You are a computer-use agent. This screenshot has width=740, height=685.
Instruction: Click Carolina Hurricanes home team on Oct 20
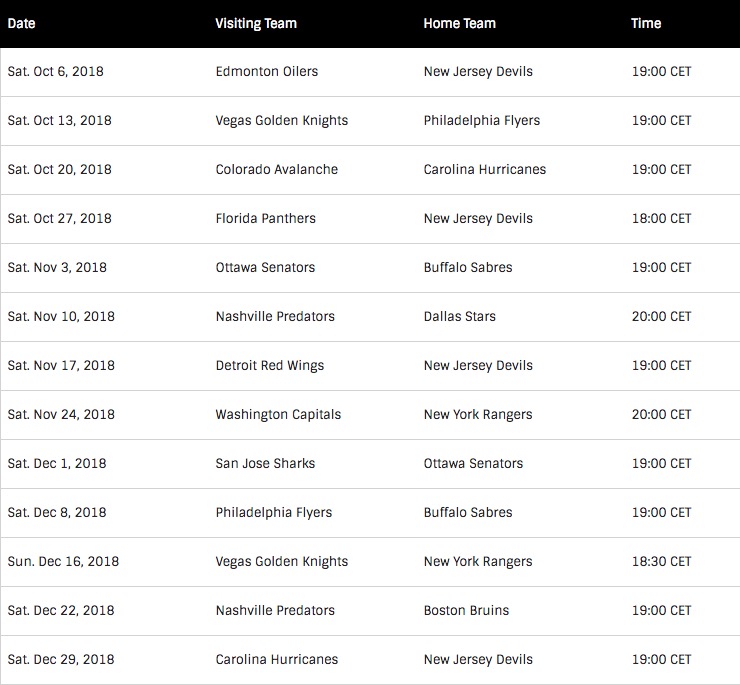point(485,169)
